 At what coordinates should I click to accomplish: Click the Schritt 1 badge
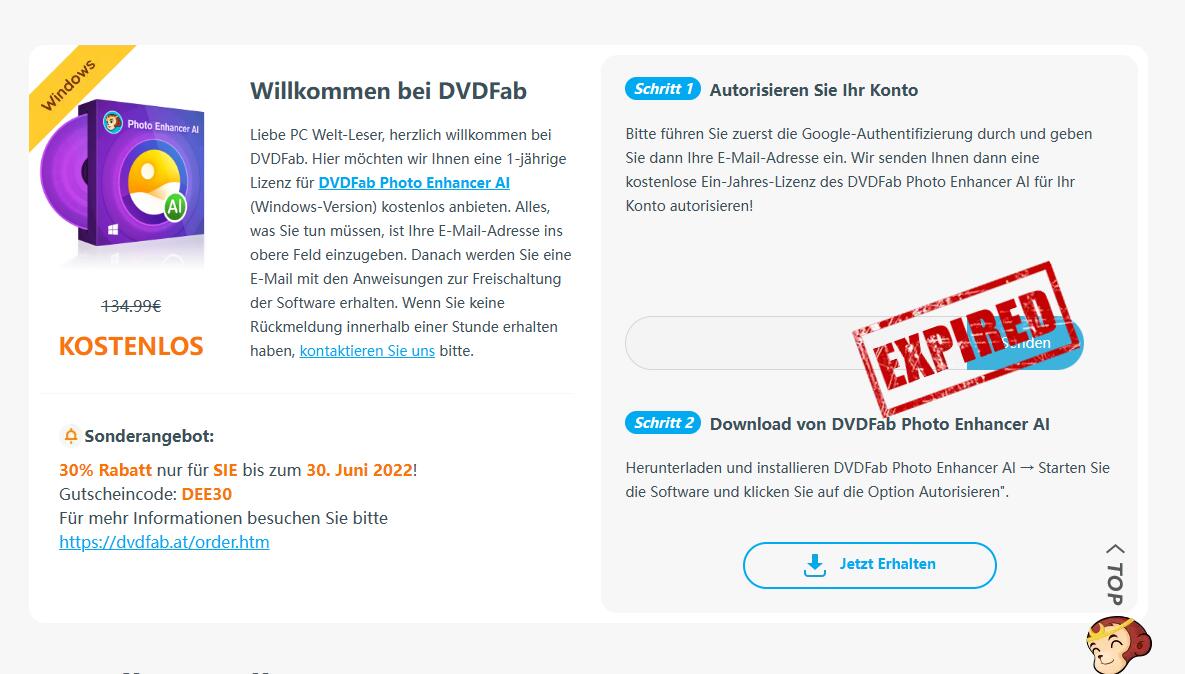(x=662, y=89)
